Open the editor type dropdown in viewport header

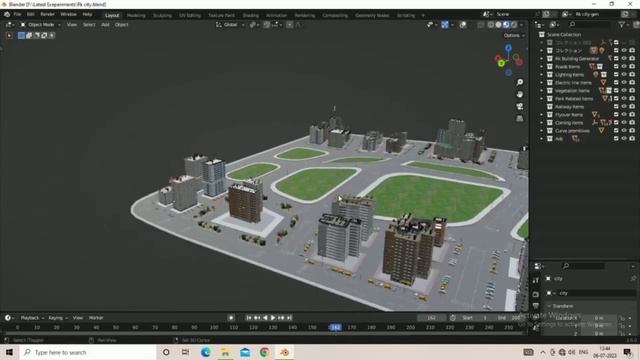click(x=10, y=25)
